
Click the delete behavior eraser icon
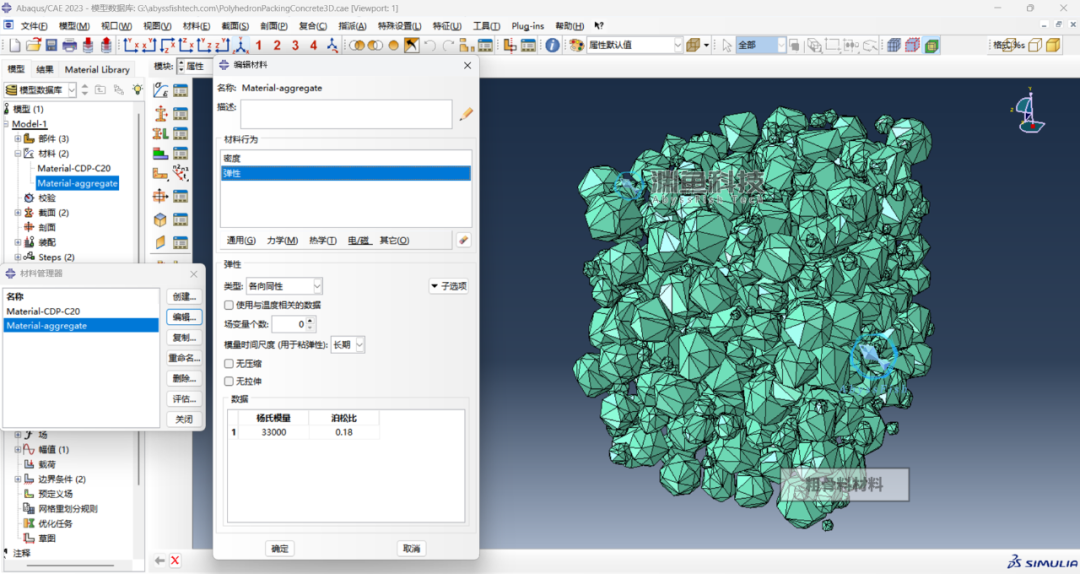pos(464,240)
